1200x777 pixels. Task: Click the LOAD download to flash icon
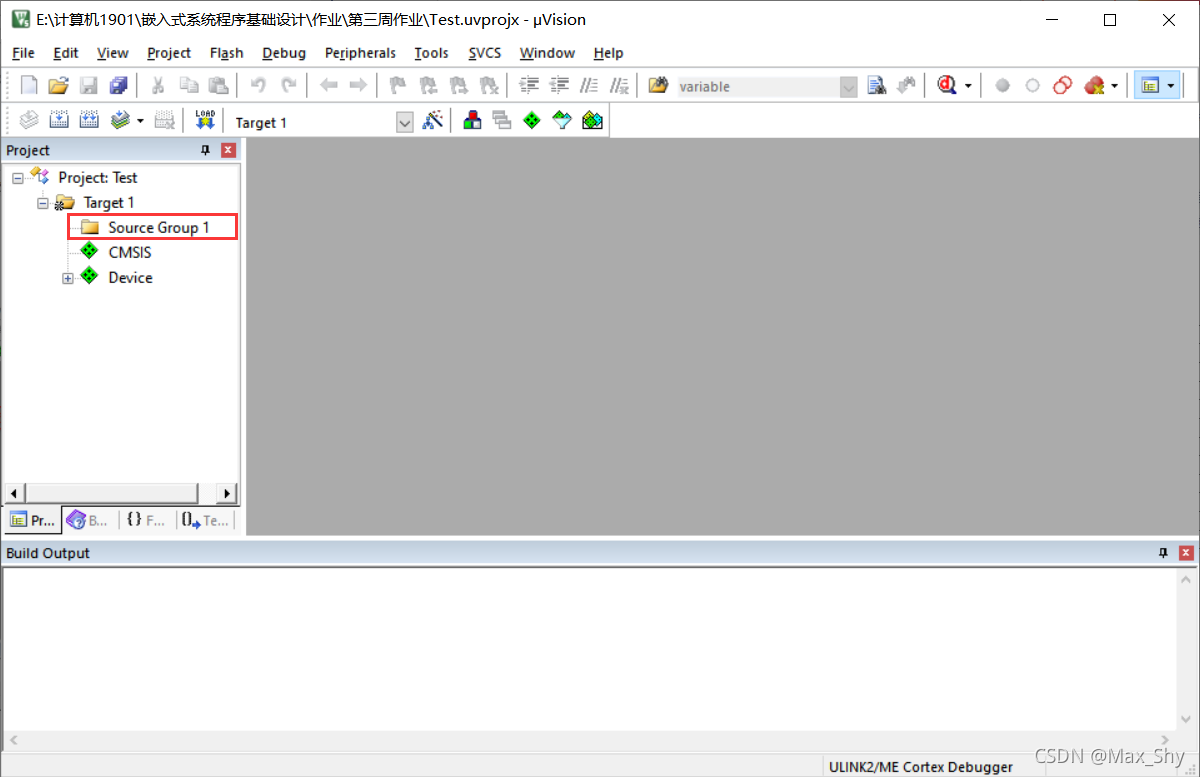point(205,121)
